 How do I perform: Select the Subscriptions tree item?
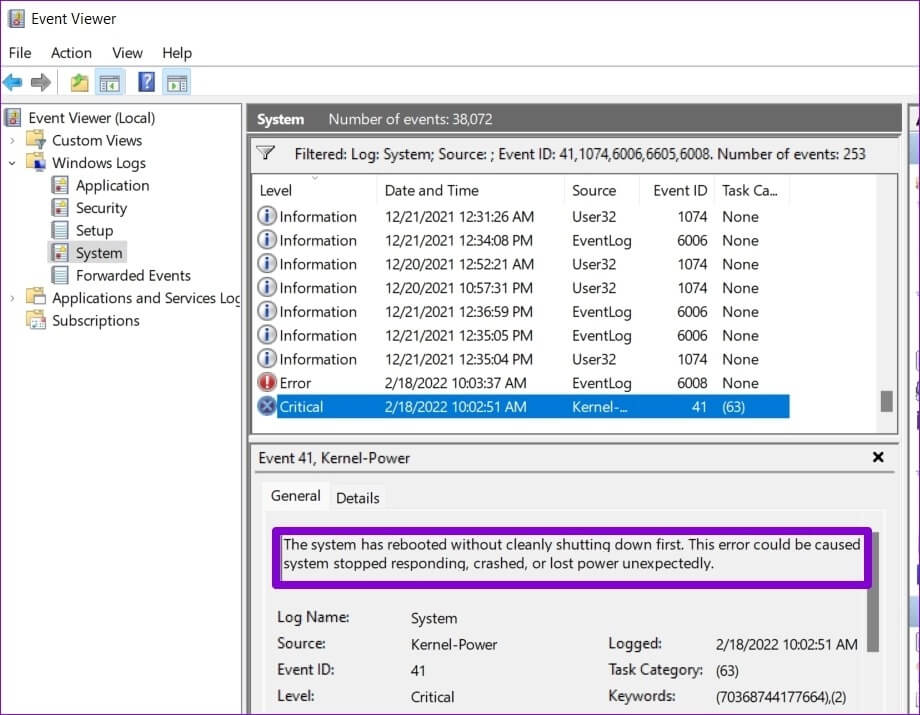pyautogui.click(x=95, y=321)
